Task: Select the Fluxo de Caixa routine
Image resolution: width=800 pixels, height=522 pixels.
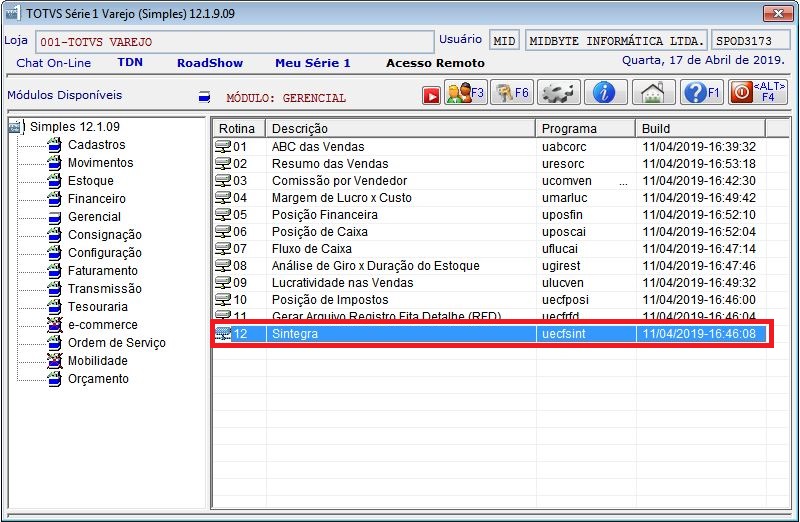Action: 490,248
